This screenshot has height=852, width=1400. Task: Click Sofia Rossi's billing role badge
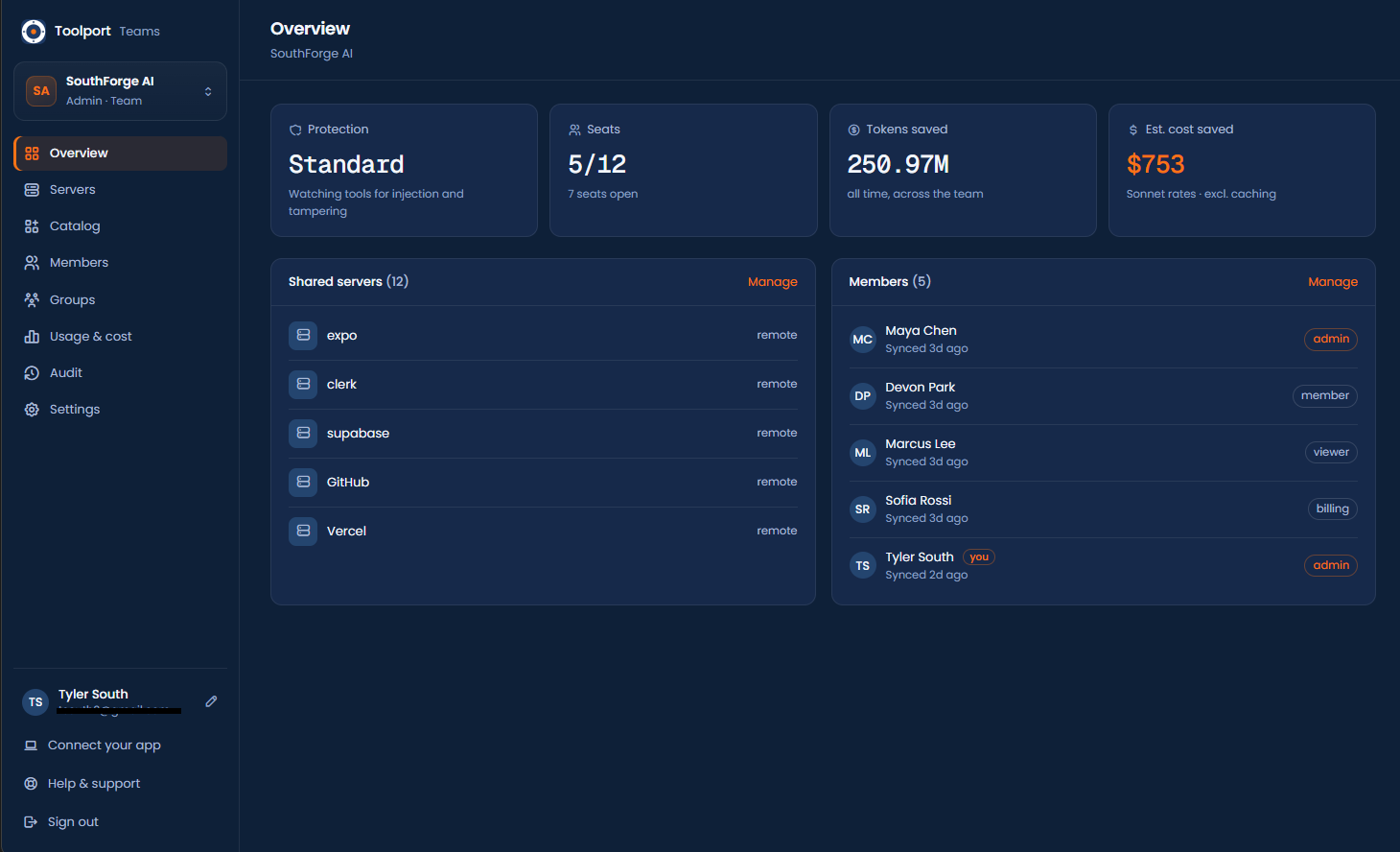click(1332, 509)
